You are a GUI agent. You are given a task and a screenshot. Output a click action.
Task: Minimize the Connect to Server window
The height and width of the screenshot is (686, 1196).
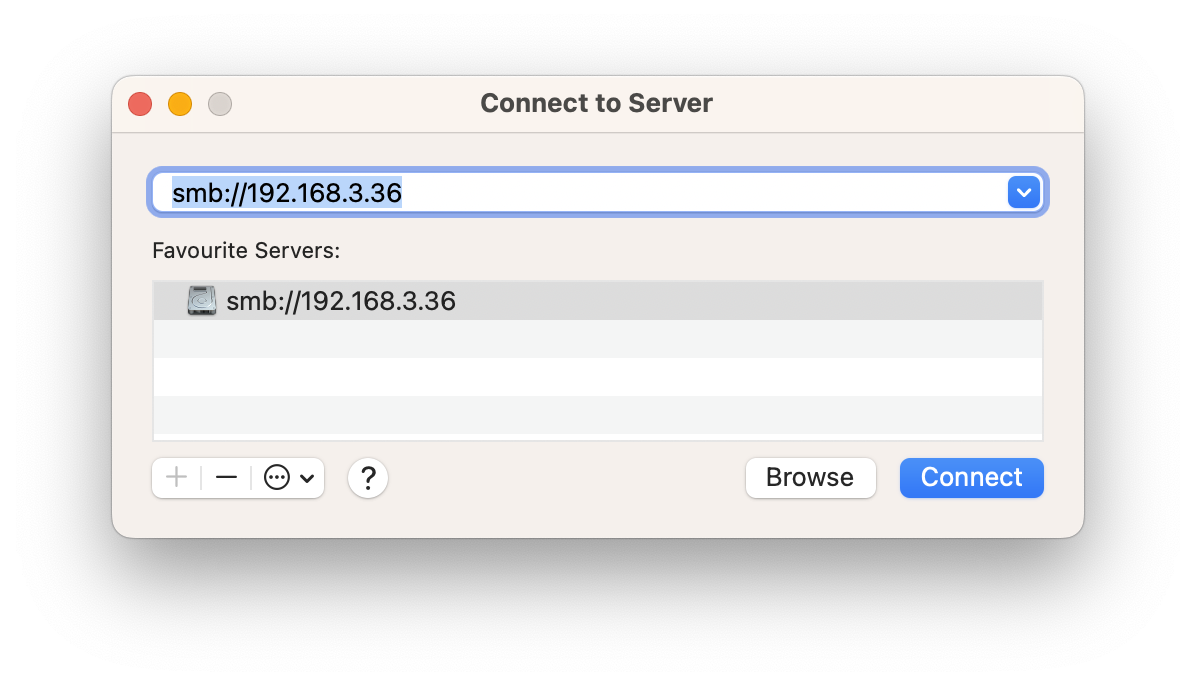tap(180, 104)
